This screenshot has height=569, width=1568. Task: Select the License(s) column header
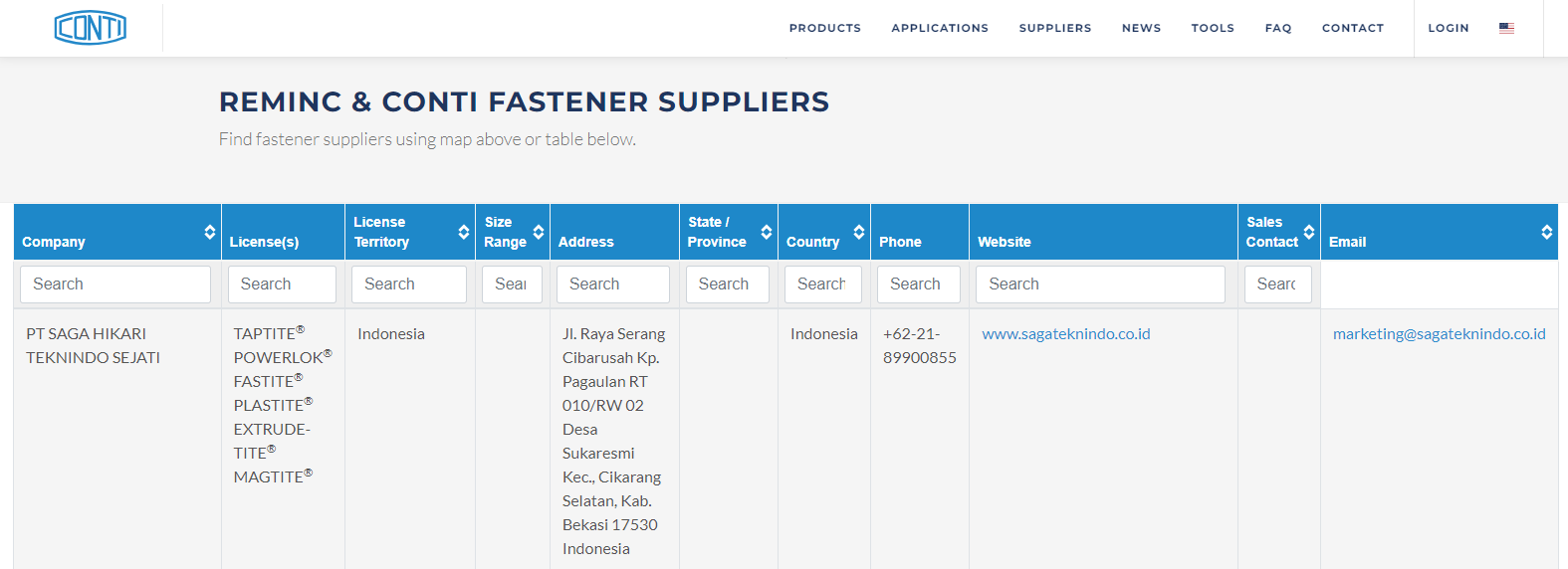(x=264, y=242)
